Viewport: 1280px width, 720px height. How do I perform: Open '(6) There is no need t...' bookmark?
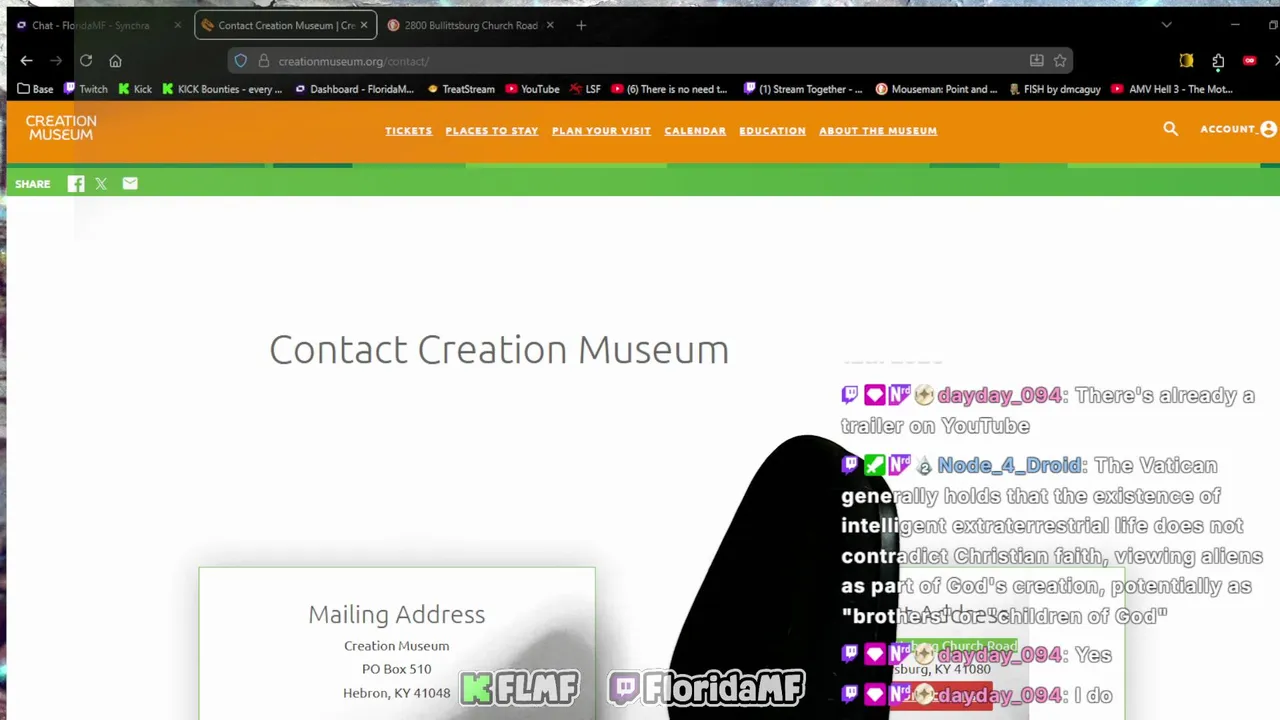tap(669, 89)
